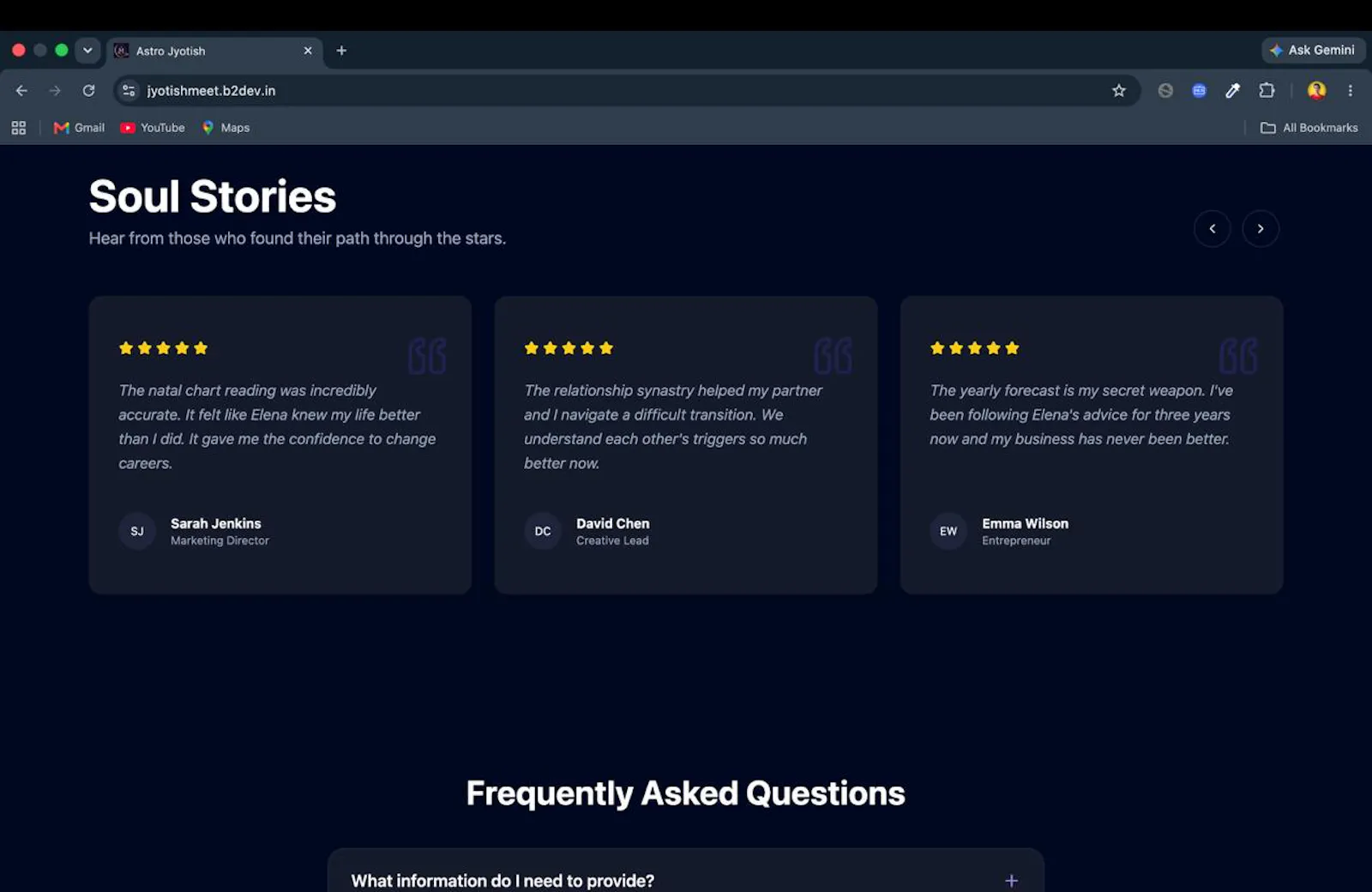
Task: Open the tab search dropdown
Action: point(87,51)
